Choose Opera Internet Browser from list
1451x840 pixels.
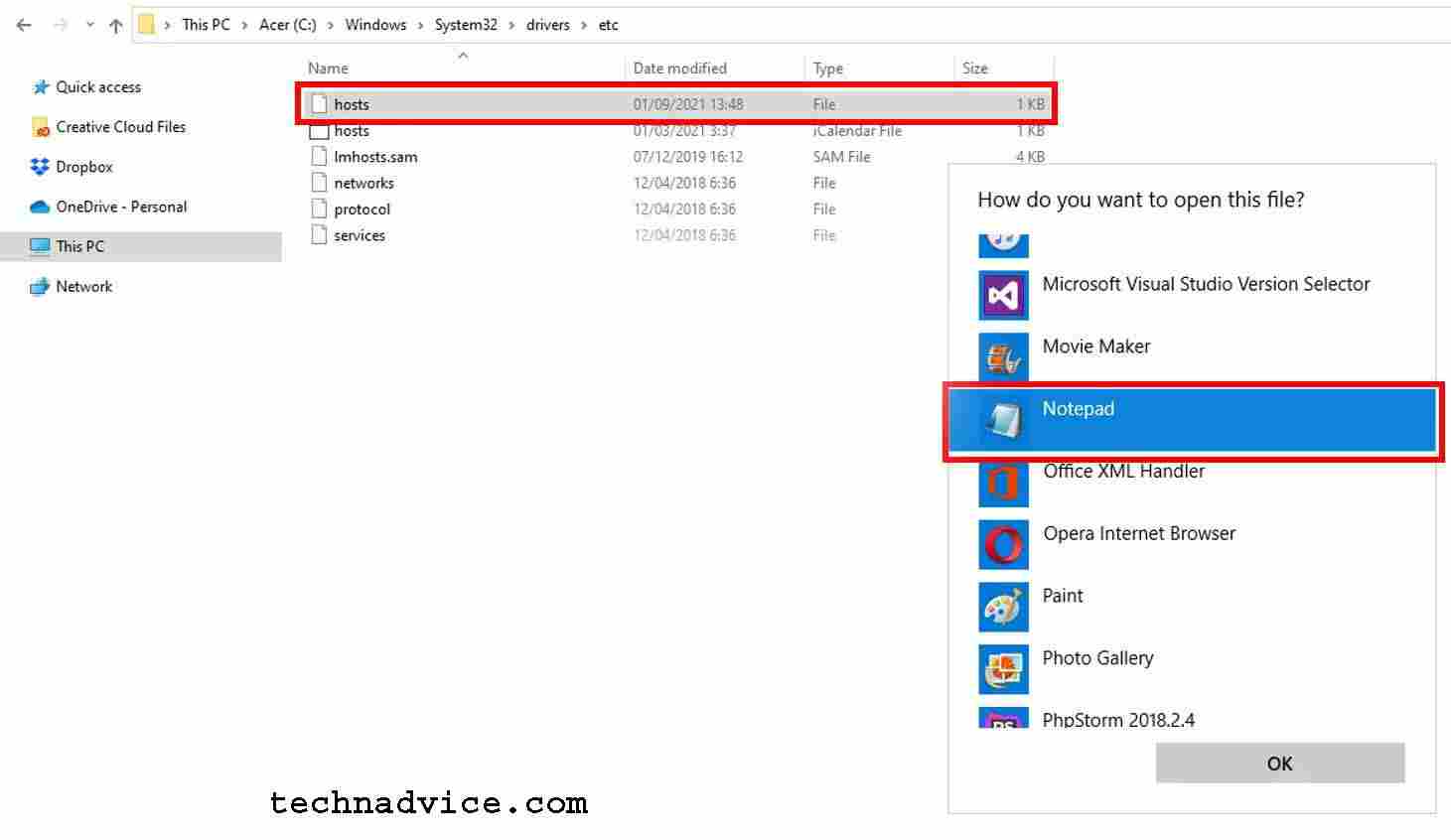tap(1192, 545)
